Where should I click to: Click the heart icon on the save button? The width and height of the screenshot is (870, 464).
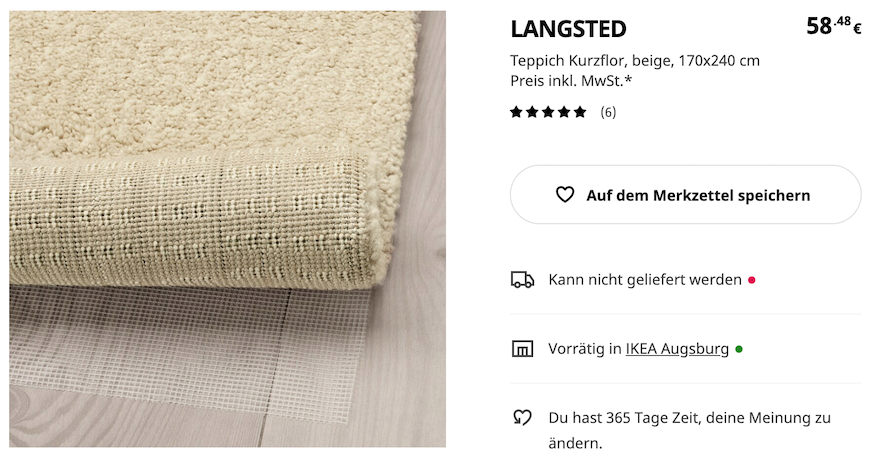[565, 195]
